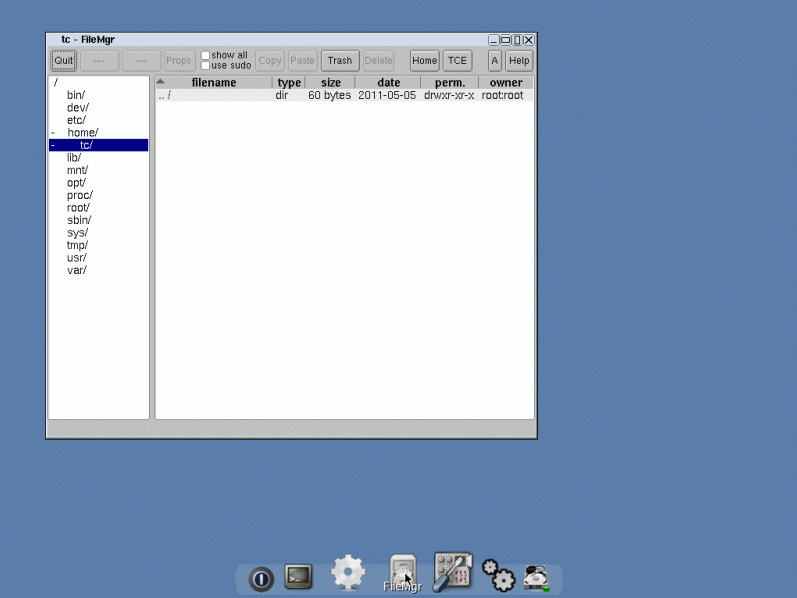Collapse the tc/ folder using its minus sign

click(53, 145)
